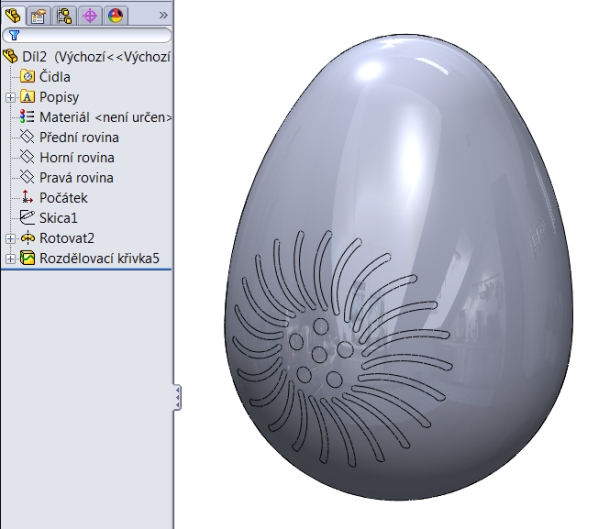Click the panel collapse handle on splitter
Image resolution: width=600 pixels, height=529 pixels.
(x=178, y=397)
